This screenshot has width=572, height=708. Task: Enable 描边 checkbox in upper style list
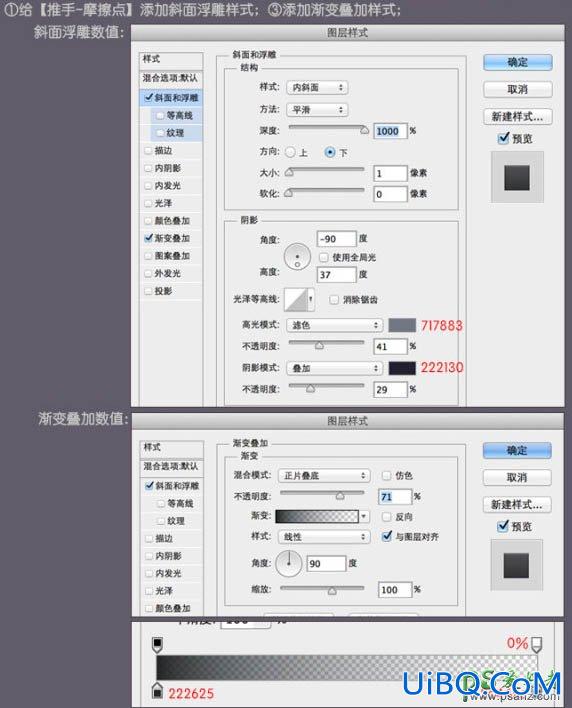click(148, 150)
